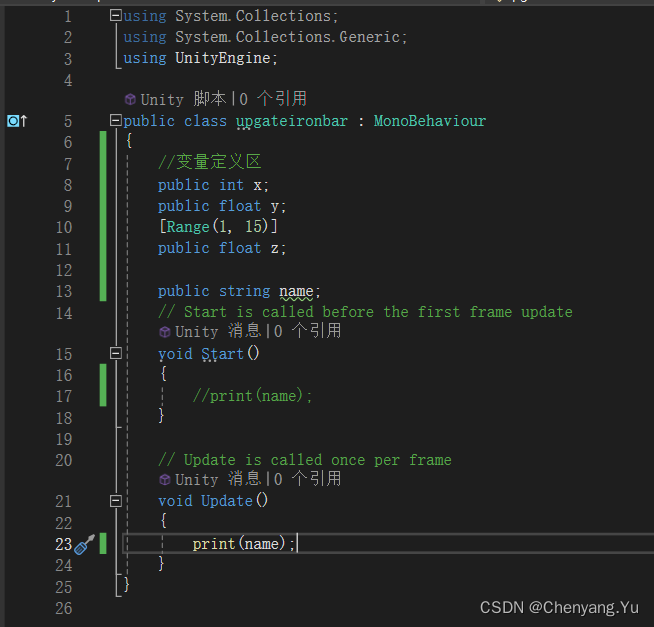This screenshot has width=654, height=627.
Task: Click the class name upgateironbar
Action: tap(292, 121)
